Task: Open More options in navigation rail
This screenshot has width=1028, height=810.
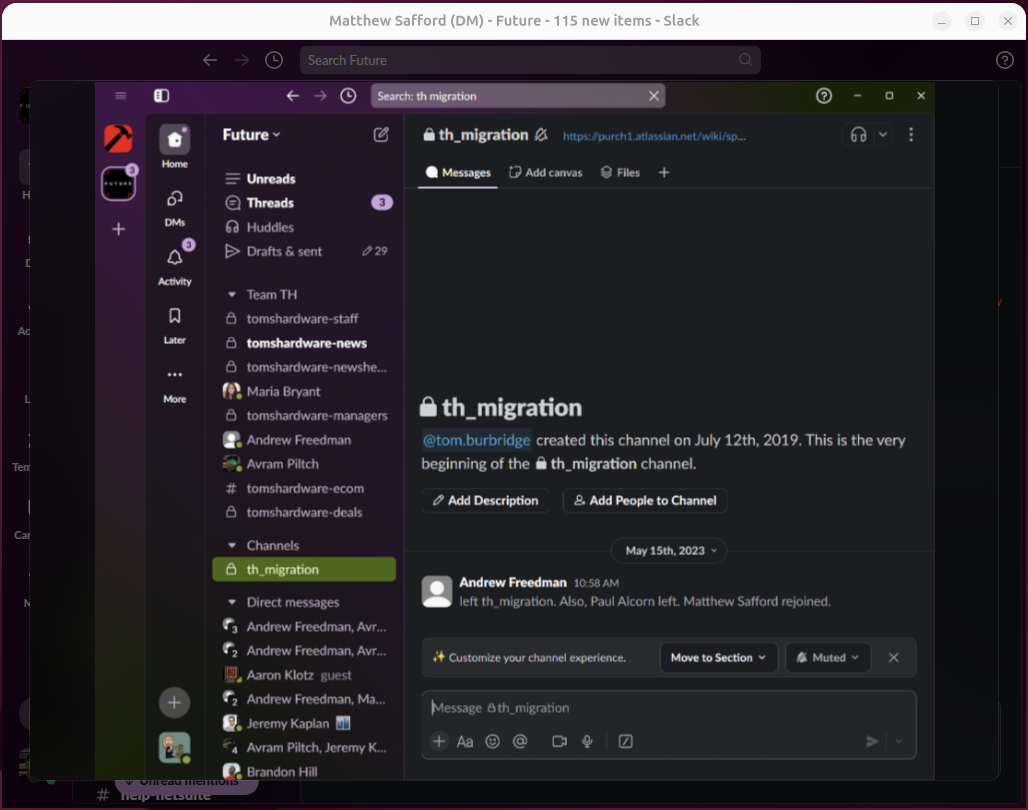Action: (174, 384)
